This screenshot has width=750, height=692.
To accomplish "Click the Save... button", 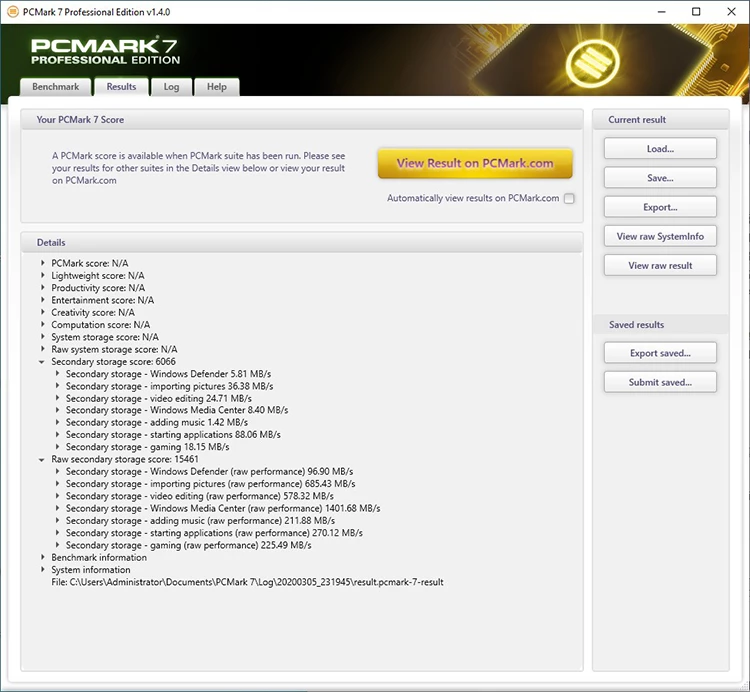I will point(660,178).
